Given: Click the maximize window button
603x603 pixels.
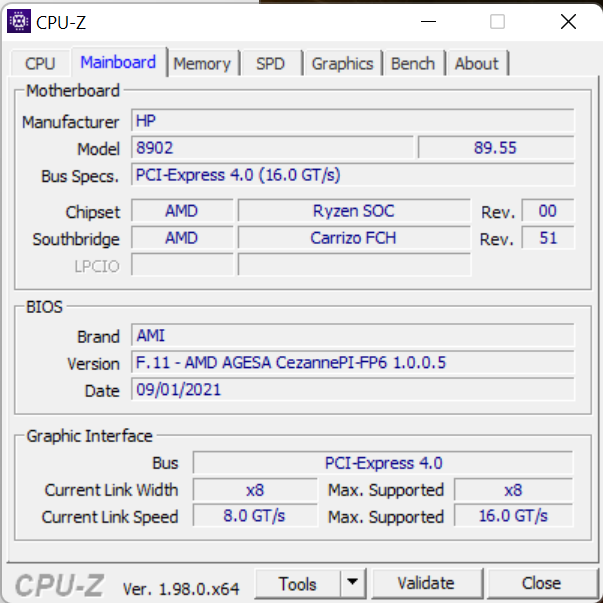Looking at the screenshot, I should point(497,22).
